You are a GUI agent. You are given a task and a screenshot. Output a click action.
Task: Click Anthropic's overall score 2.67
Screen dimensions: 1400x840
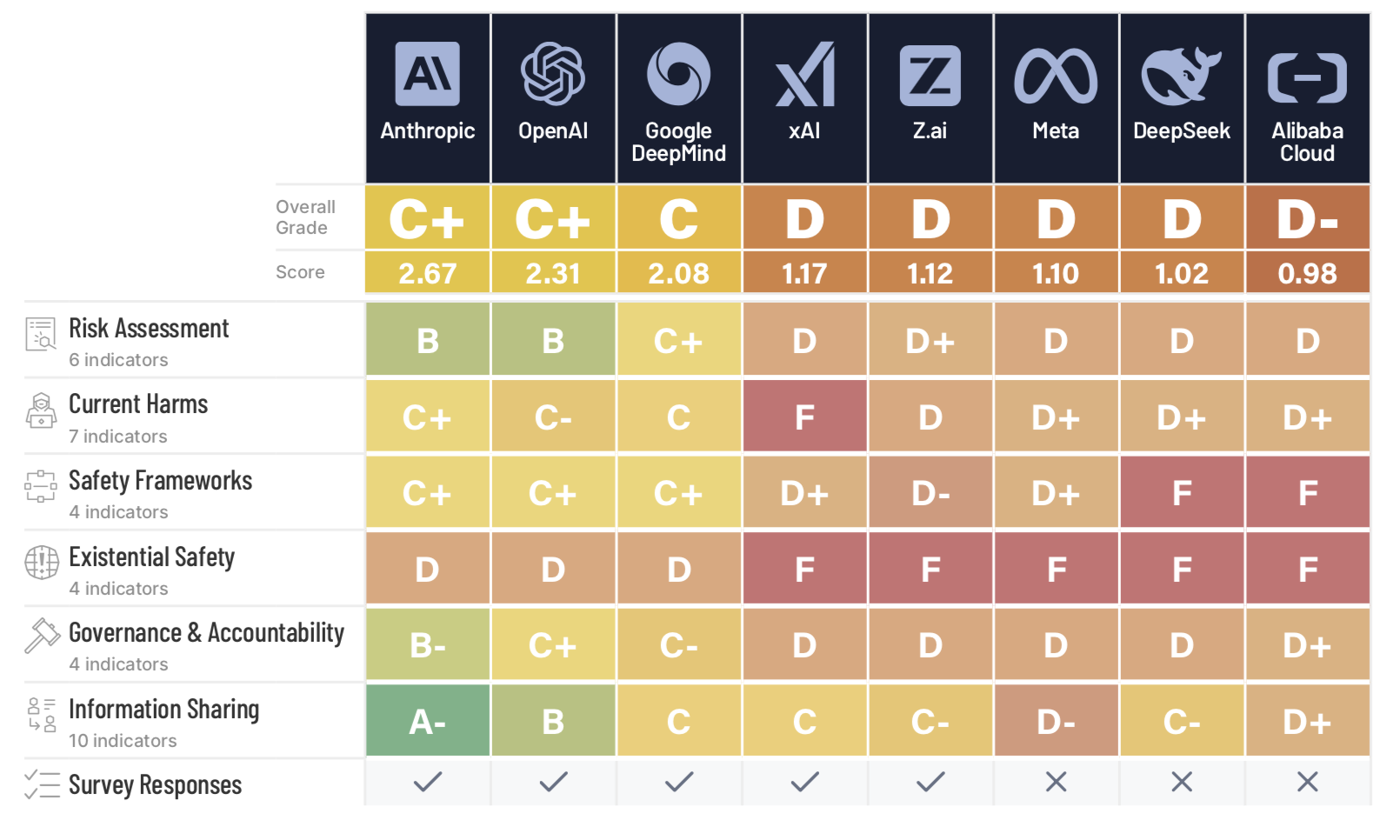(x=428, y=273)
